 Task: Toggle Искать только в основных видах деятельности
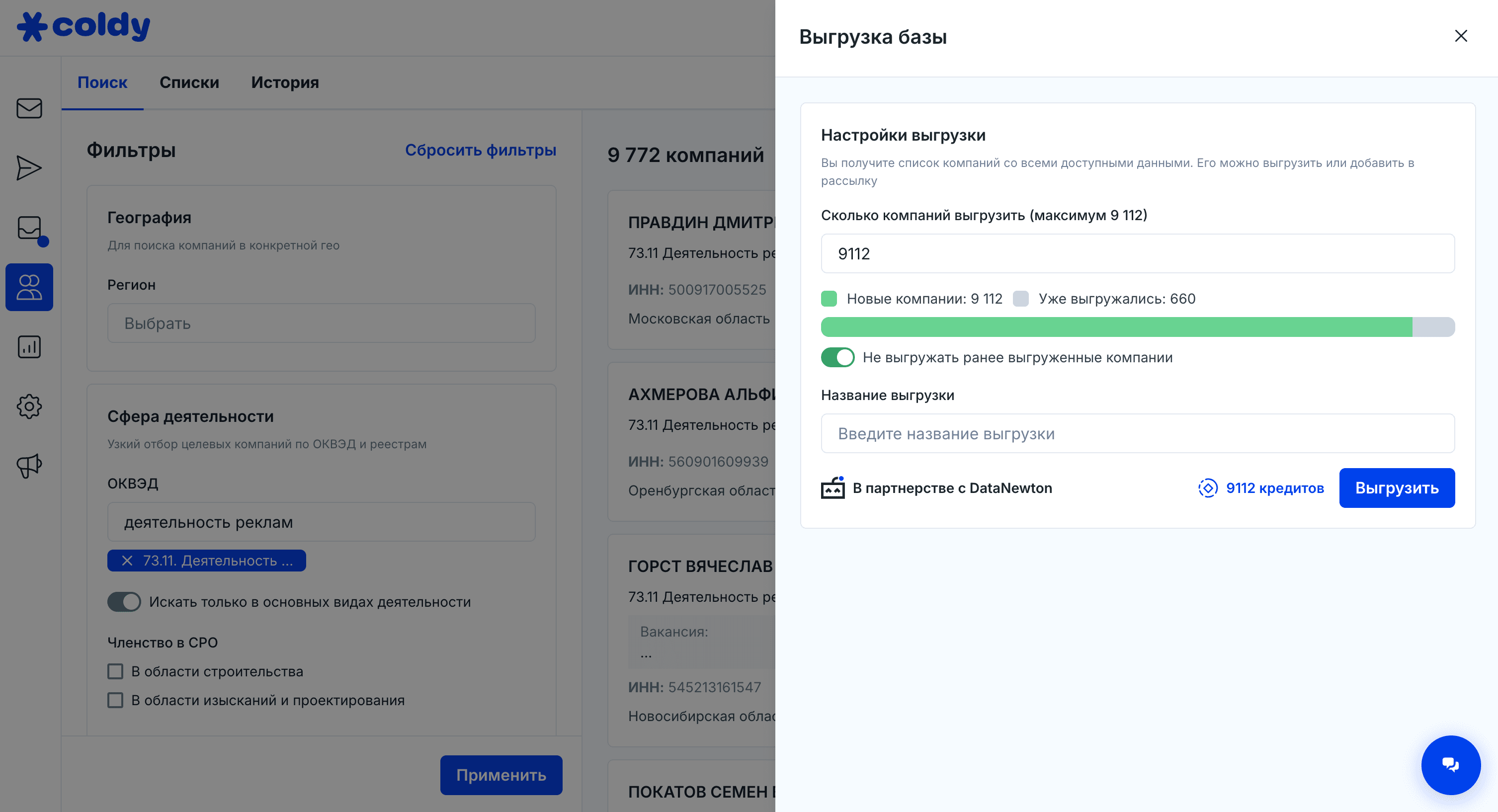point(124,602)
